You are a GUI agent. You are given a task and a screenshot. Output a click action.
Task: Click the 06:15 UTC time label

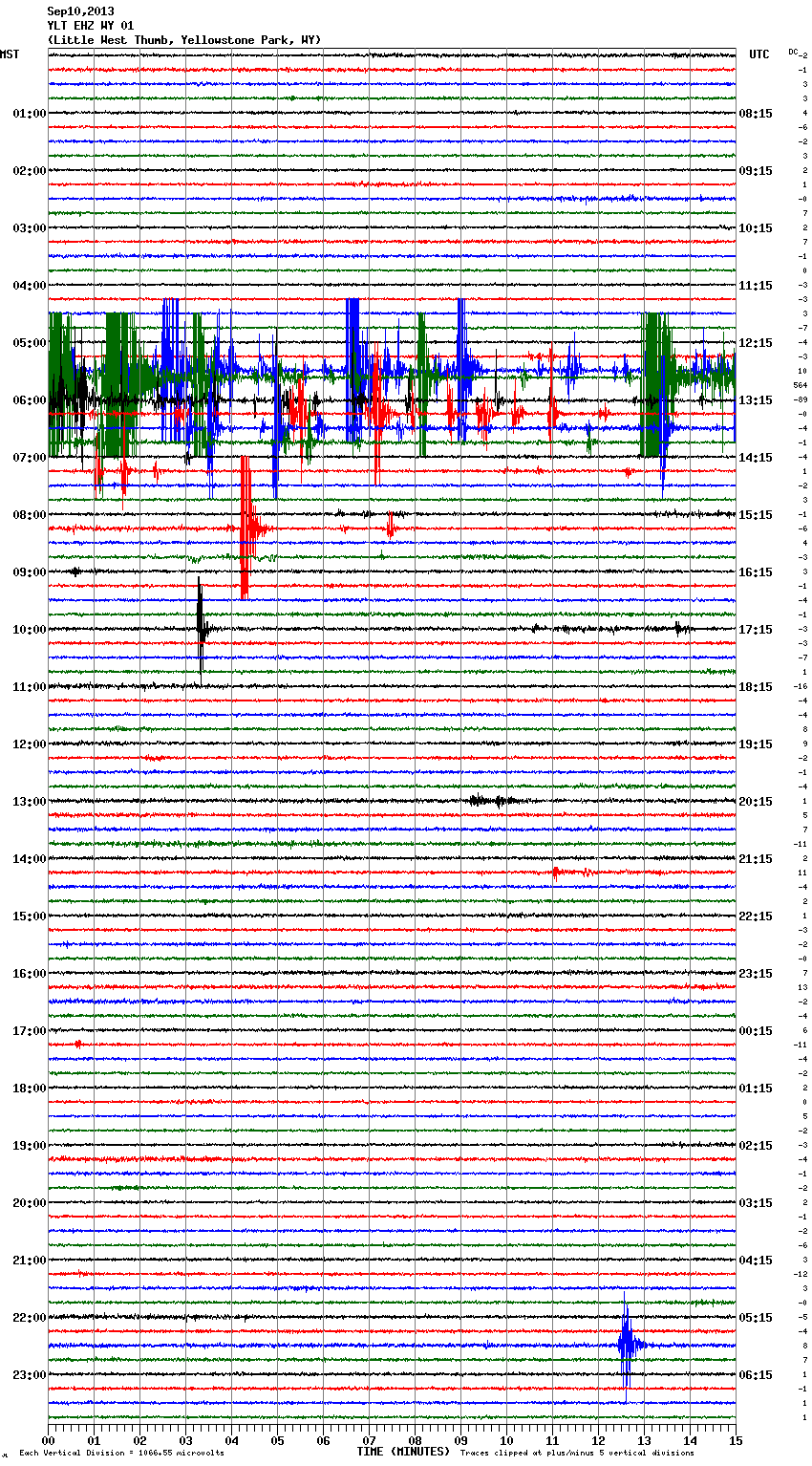coord(756,1375)
